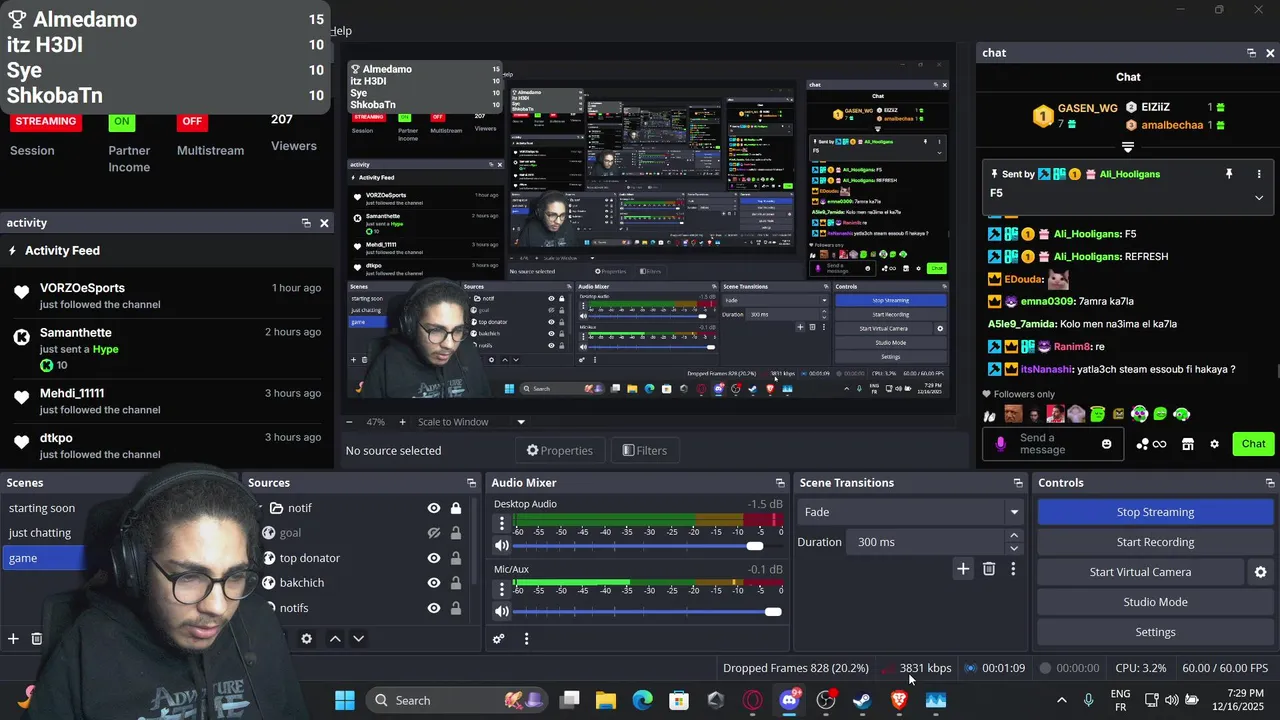Show hidden system tray icons chevron
Screen dimensions: 1280x720
point(1061,700)
